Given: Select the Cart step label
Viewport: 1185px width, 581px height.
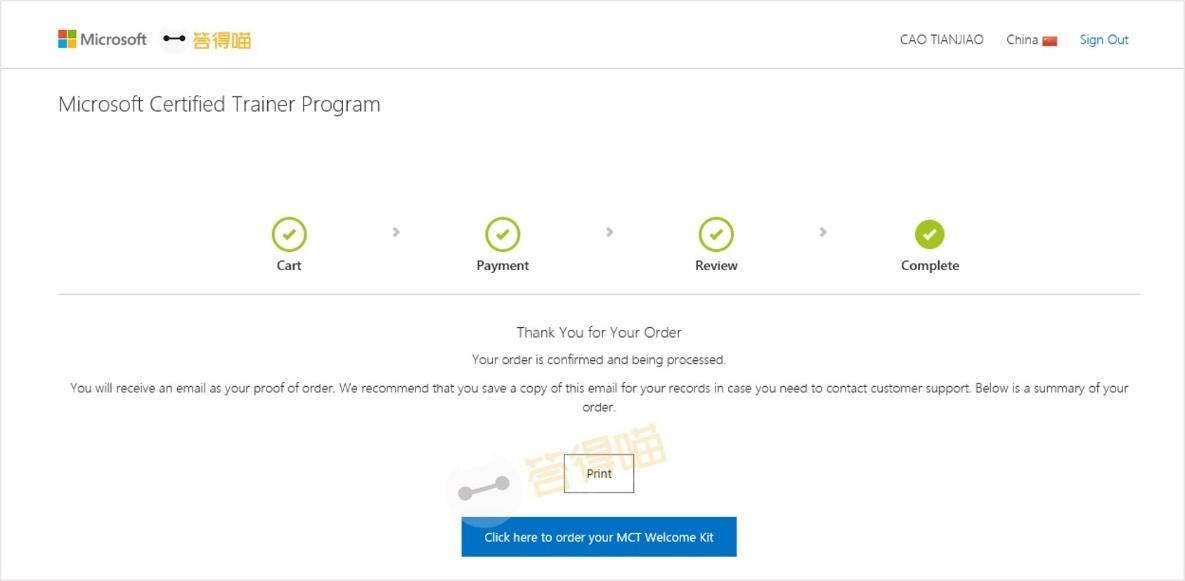Looking at the screenshot, I should [x=289, y=266].
